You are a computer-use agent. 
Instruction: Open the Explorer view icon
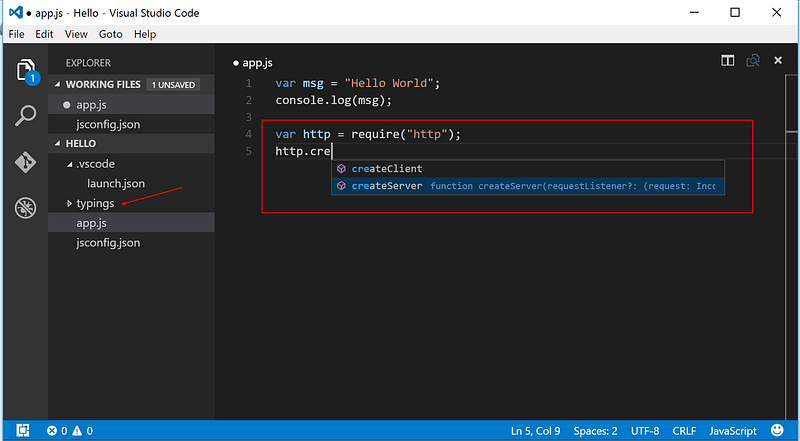(26, 70)
